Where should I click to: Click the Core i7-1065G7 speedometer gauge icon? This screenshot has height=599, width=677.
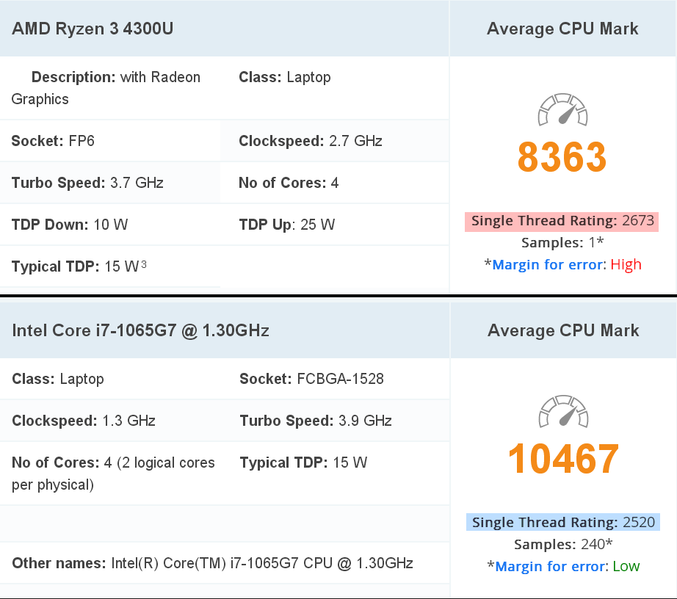coord(562,411)
